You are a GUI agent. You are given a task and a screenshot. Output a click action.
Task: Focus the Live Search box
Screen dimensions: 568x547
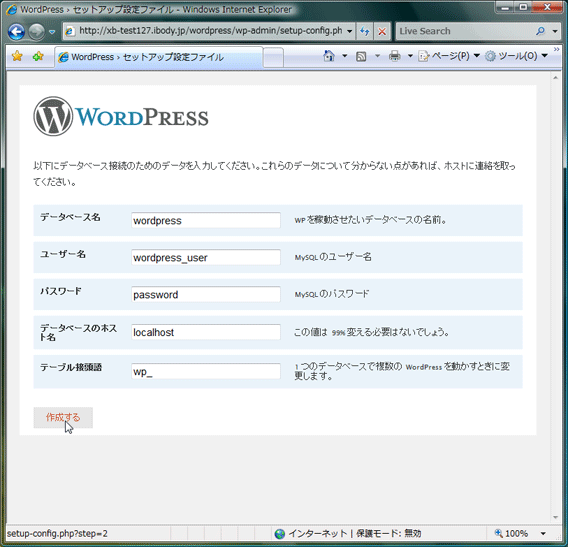[x=465, y=31]
